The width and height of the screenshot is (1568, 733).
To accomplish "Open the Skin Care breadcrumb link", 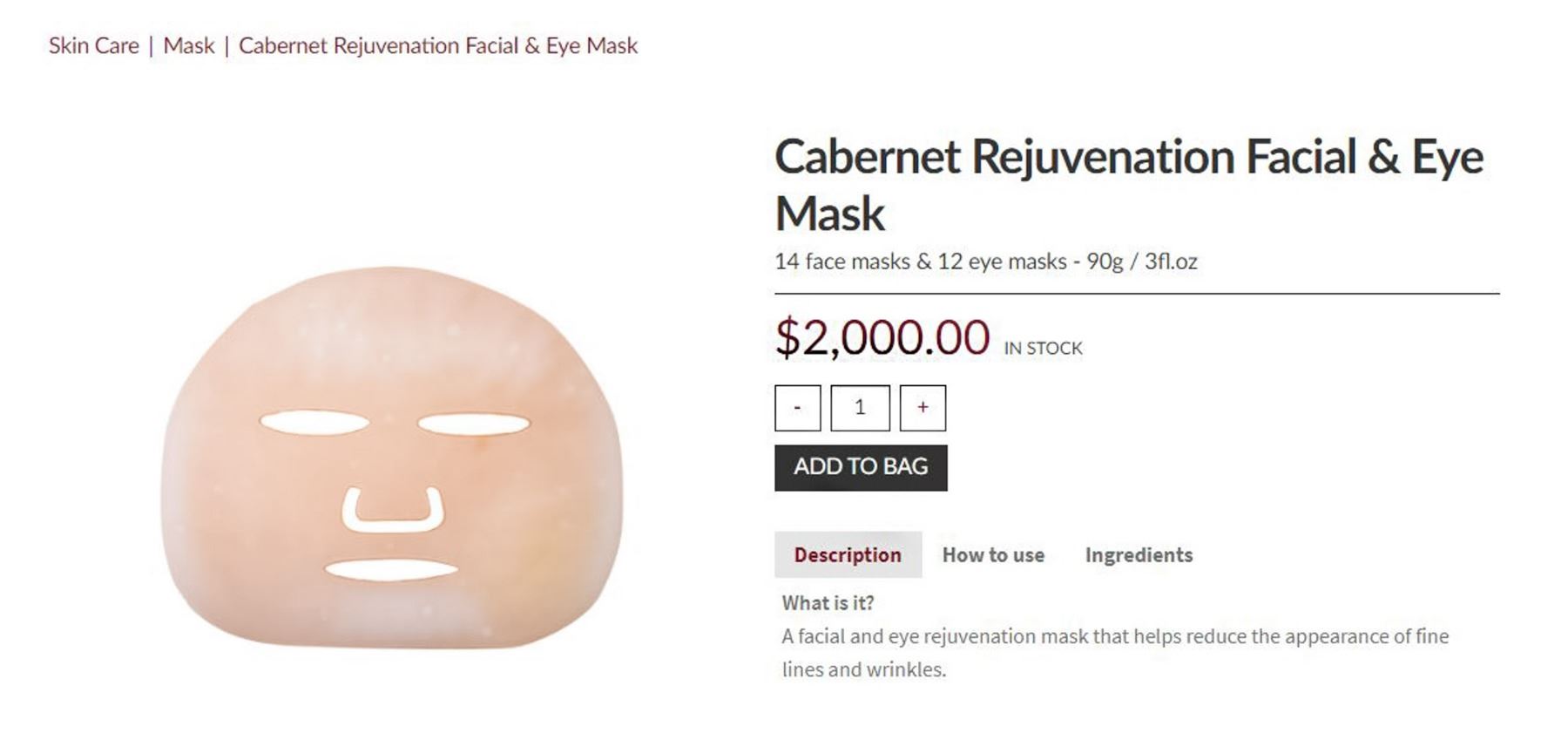I will [93, 45].
